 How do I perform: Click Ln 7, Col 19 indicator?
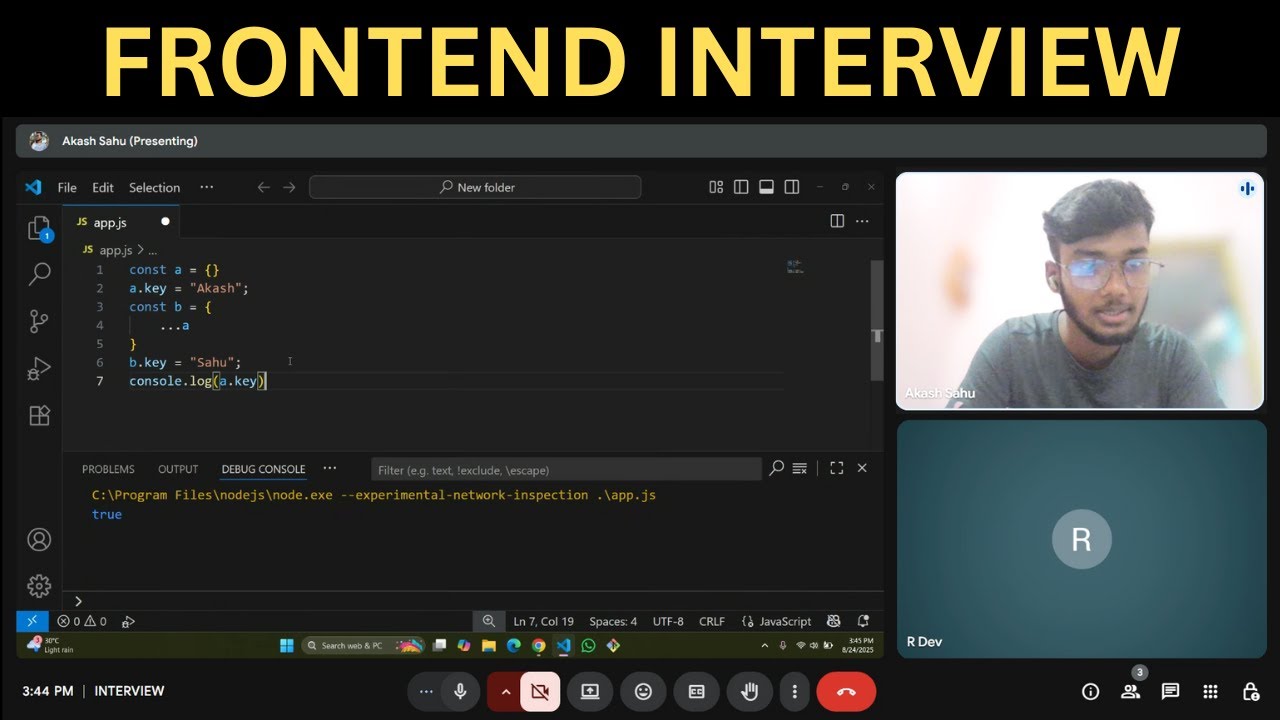pos(544,621)
